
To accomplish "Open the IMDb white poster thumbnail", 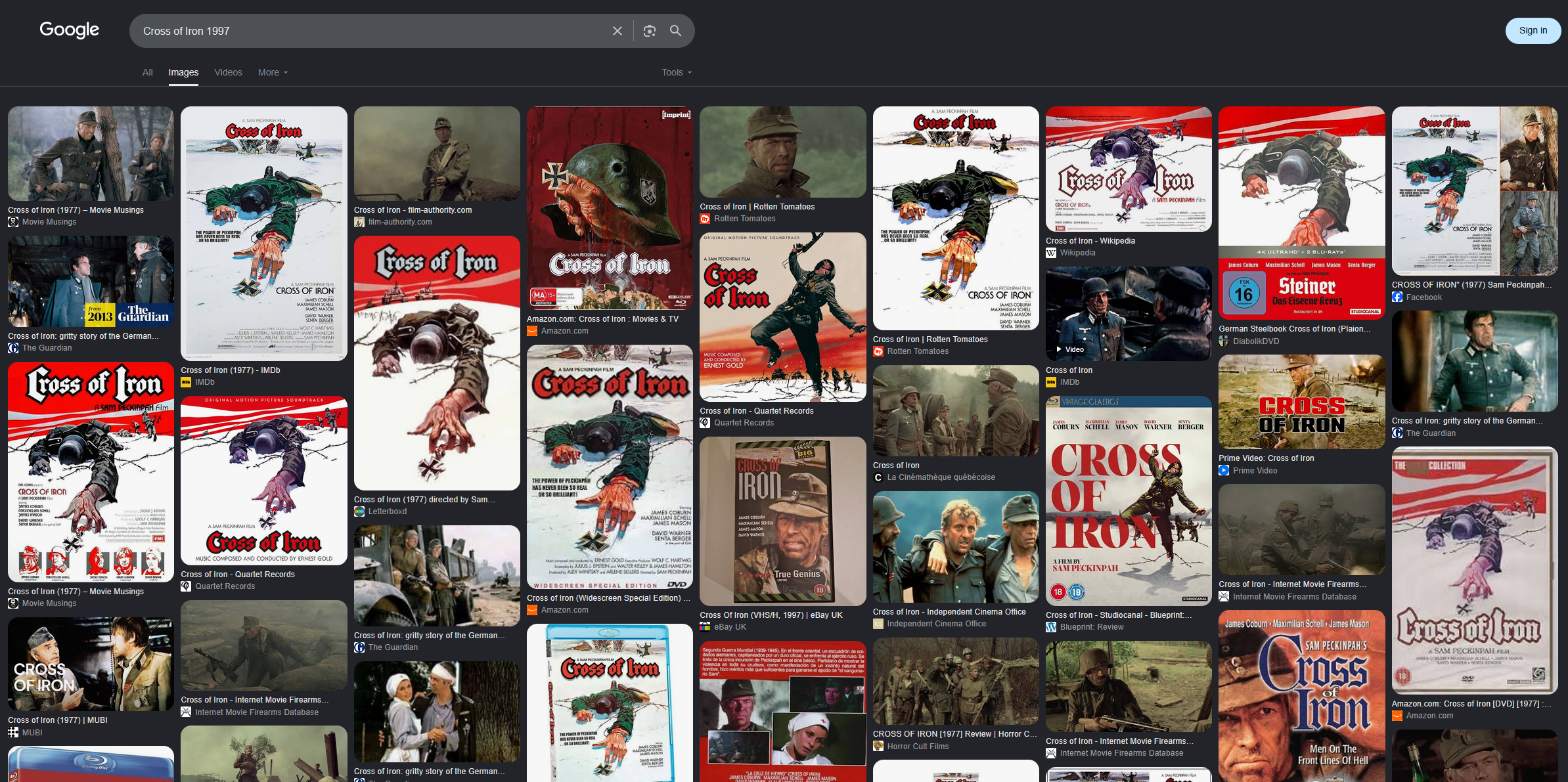I will [x=264, y=234].
